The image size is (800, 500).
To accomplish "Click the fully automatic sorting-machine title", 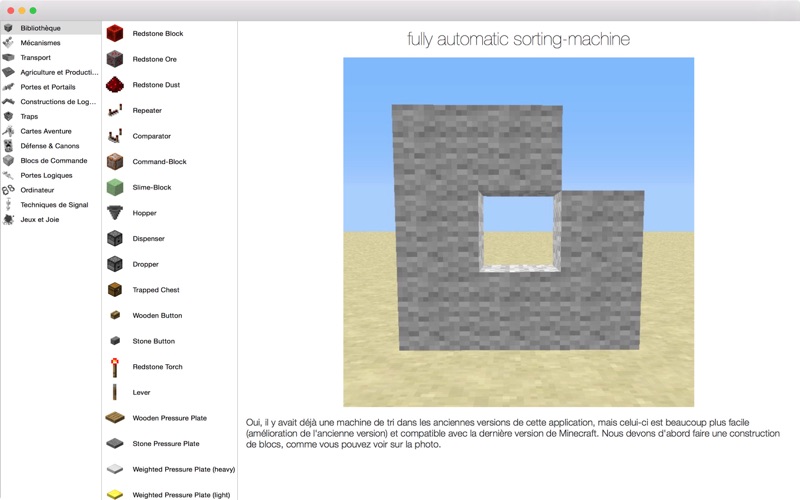I will coord(518,39).
